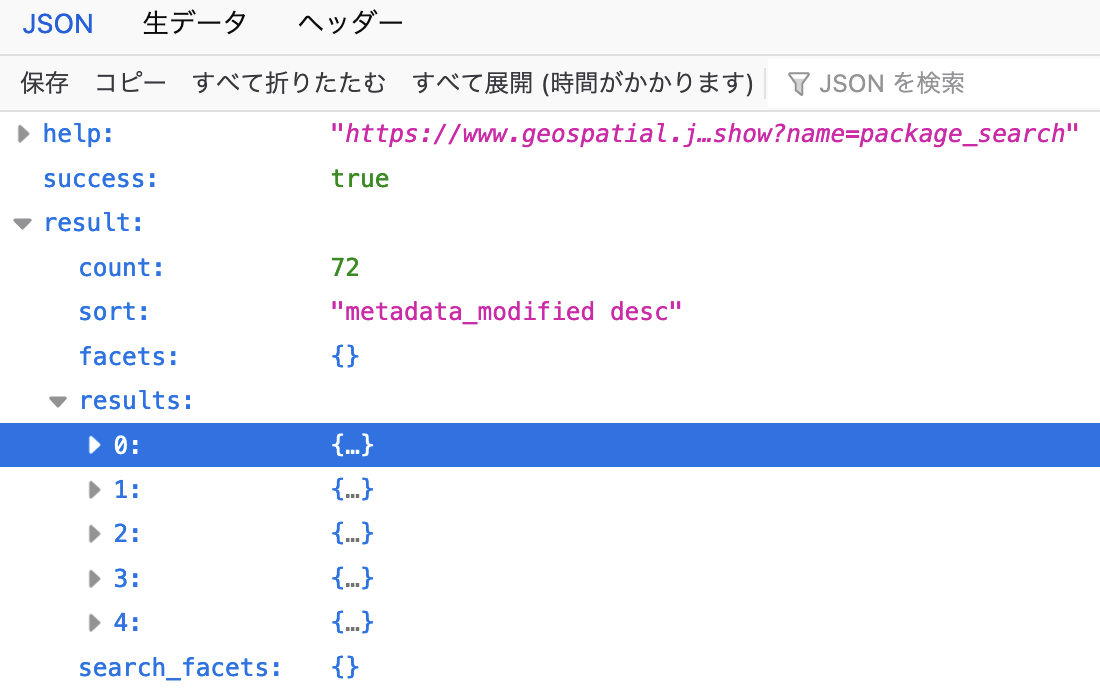Expand item 0 in the results array
Screen dimensions: 1100x700
[93, 445]
